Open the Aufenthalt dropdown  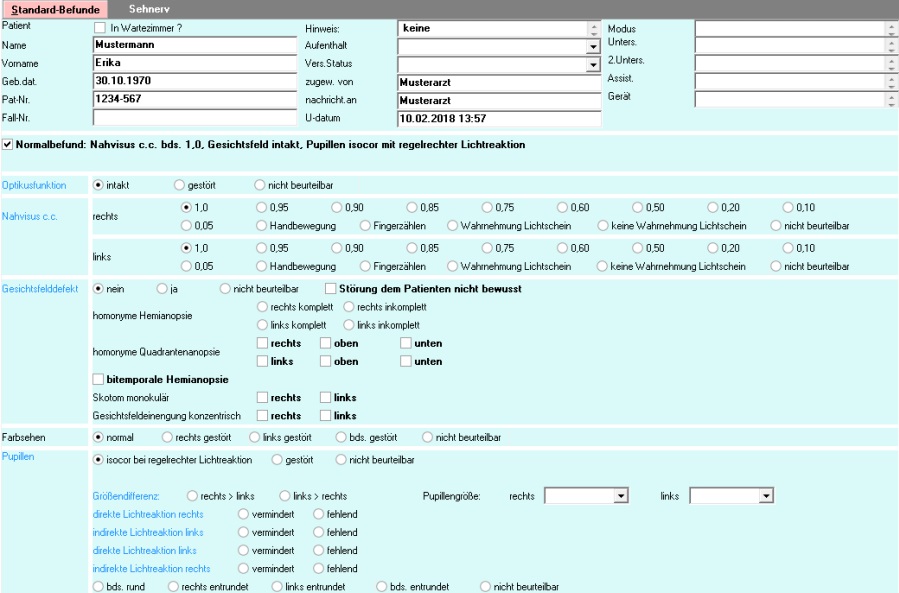coord(593,46)
